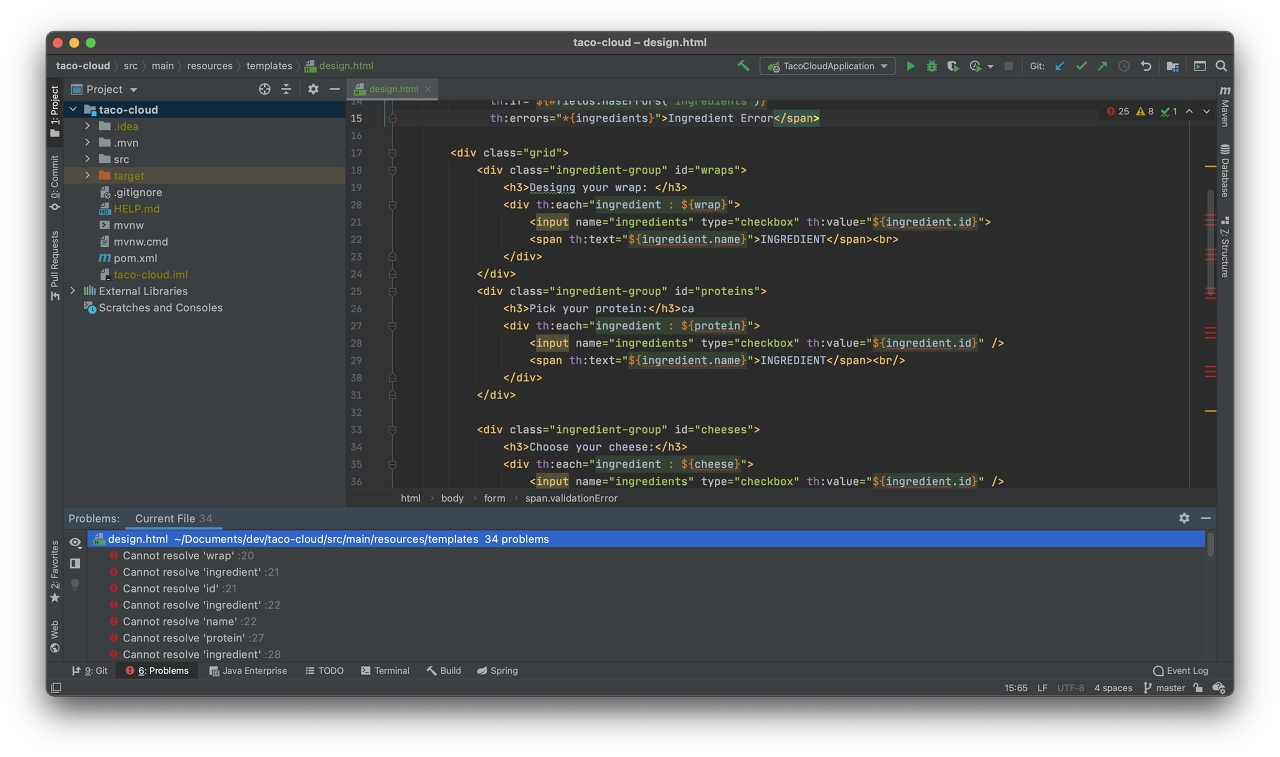1280x757 pixels.
Task: Toggle read-only lock in the status bar
Action: click(x=1198, y=687)
